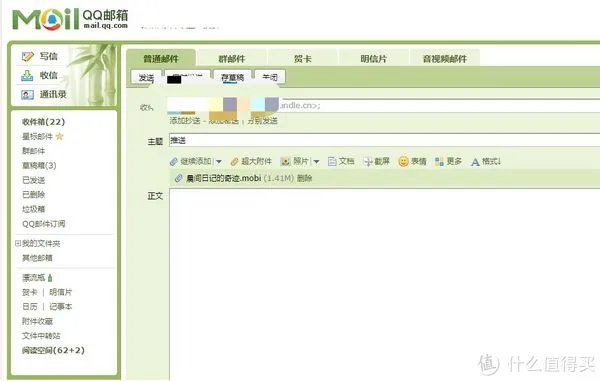Click the 添加抄送 add CC link
600x381 pixels.
(x=185, y=121)
